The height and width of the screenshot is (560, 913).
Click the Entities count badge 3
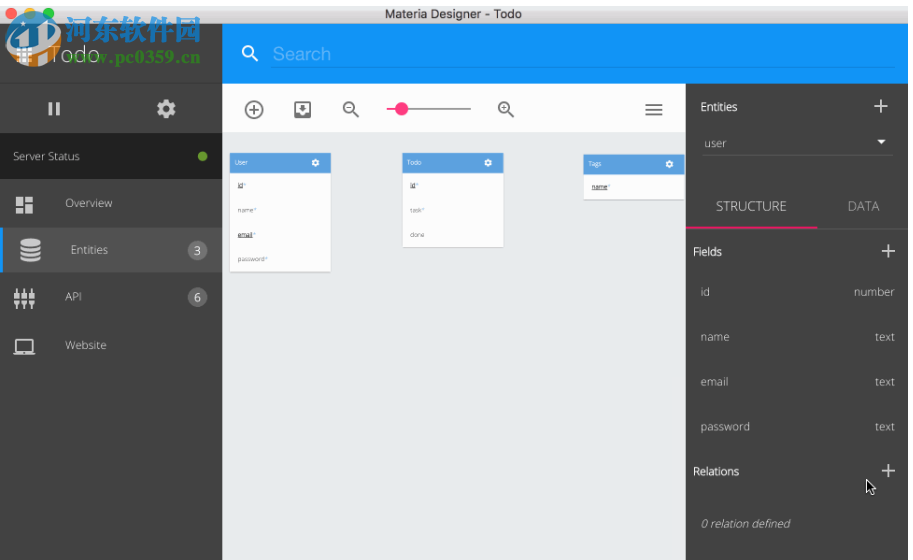point(197,250)
